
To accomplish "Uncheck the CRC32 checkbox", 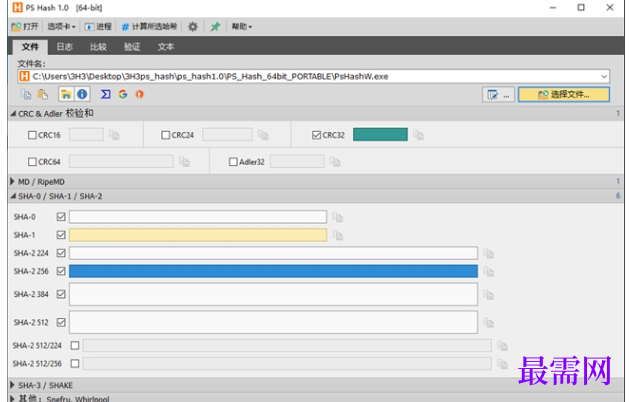I will click(x=317, y=135).
